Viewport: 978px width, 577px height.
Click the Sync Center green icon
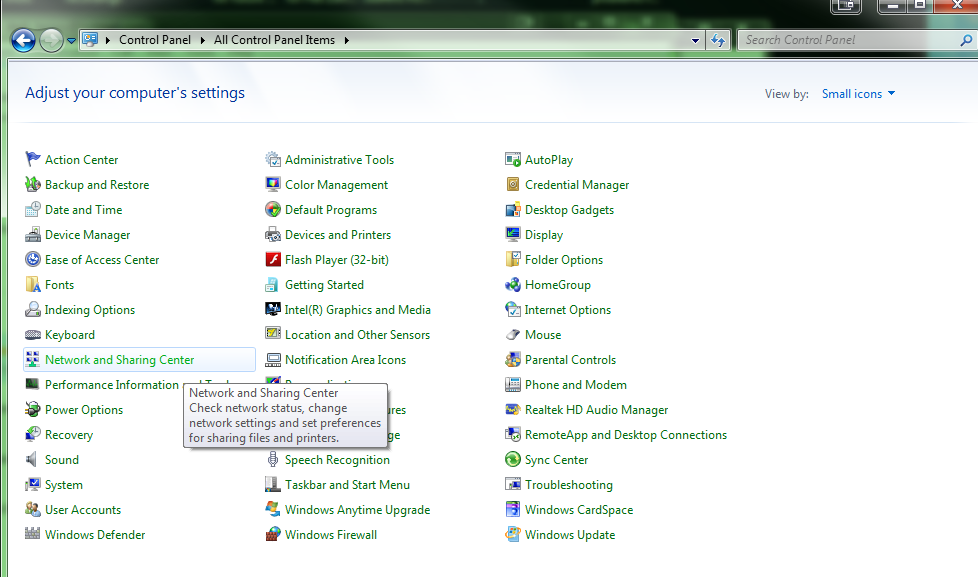[x=513, y=460]
